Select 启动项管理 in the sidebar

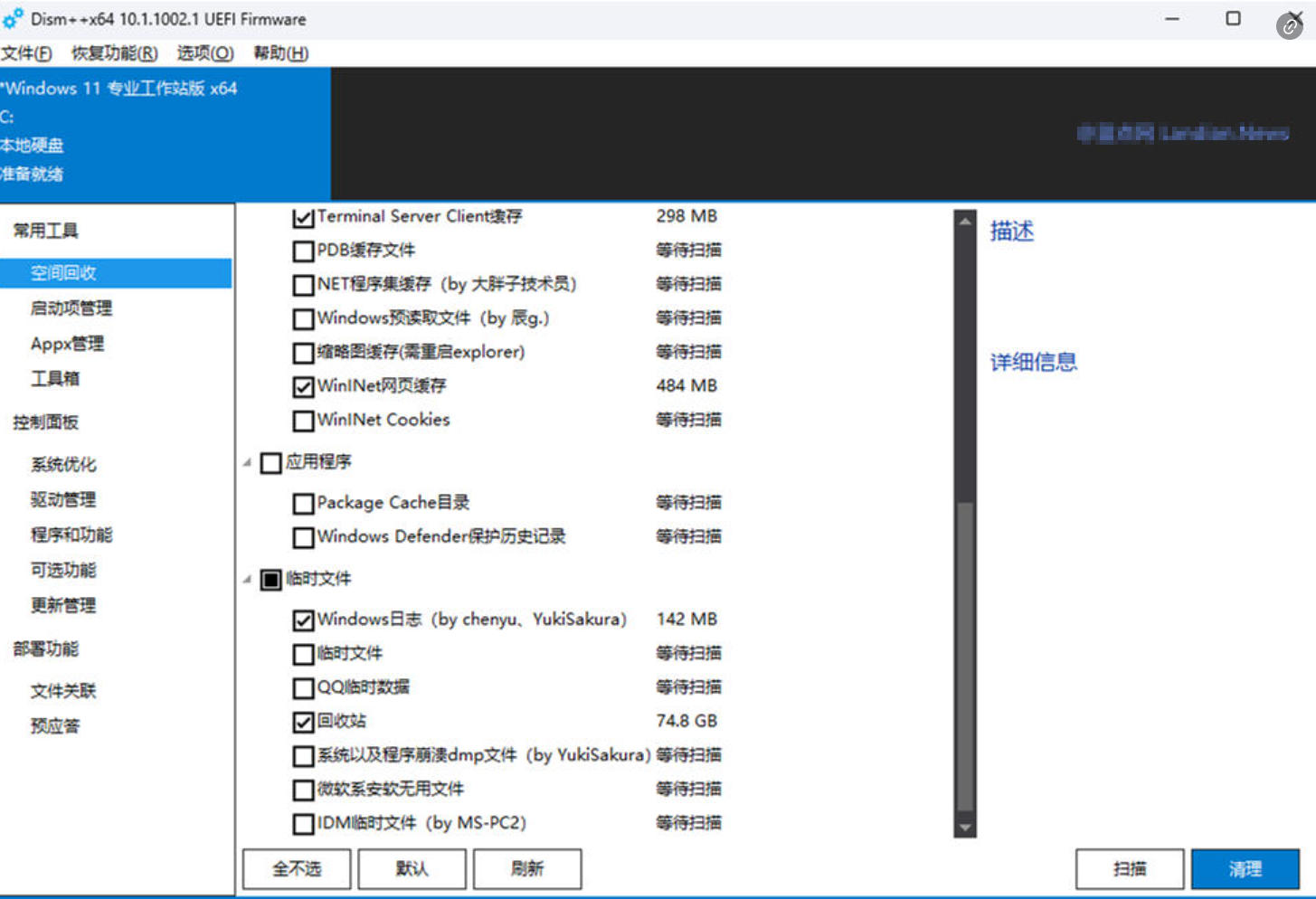pyautogui.click(x=71, y=308)
